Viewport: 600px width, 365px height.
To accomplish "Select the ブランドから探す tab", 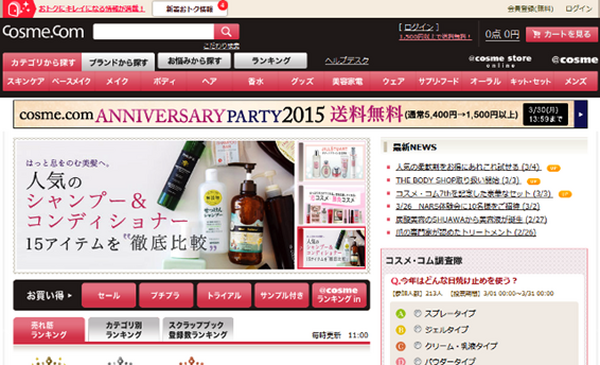I will point(118,62).
